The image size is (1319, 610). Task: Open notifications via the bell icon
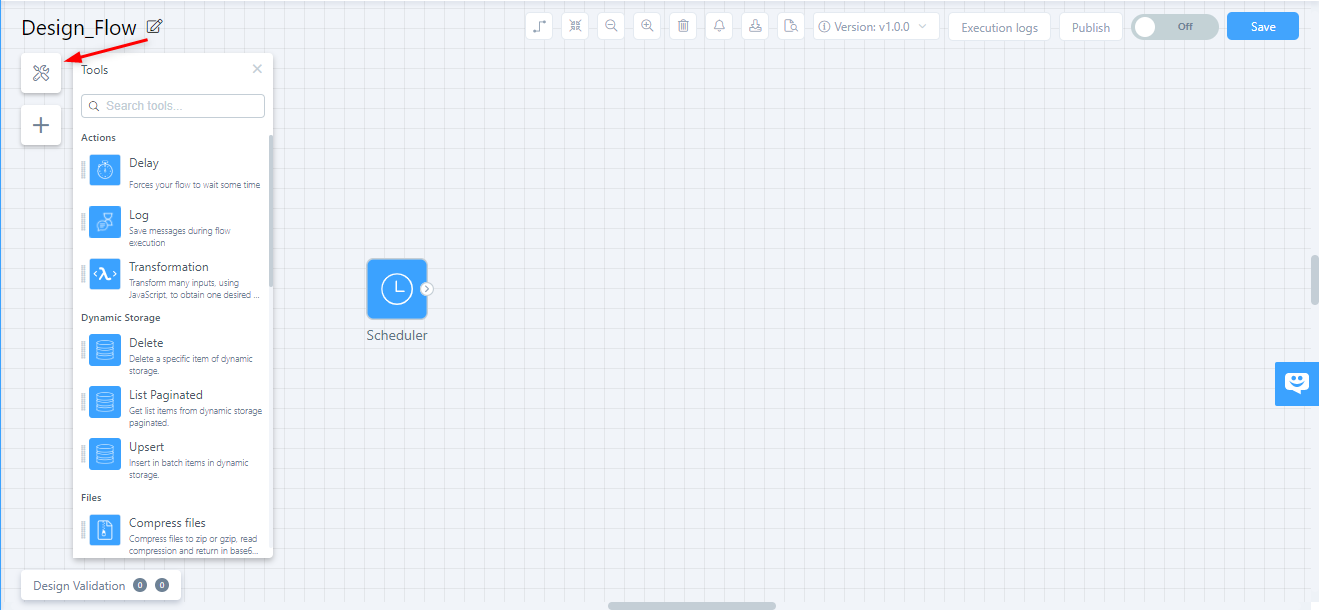click(x=718, y=25)
